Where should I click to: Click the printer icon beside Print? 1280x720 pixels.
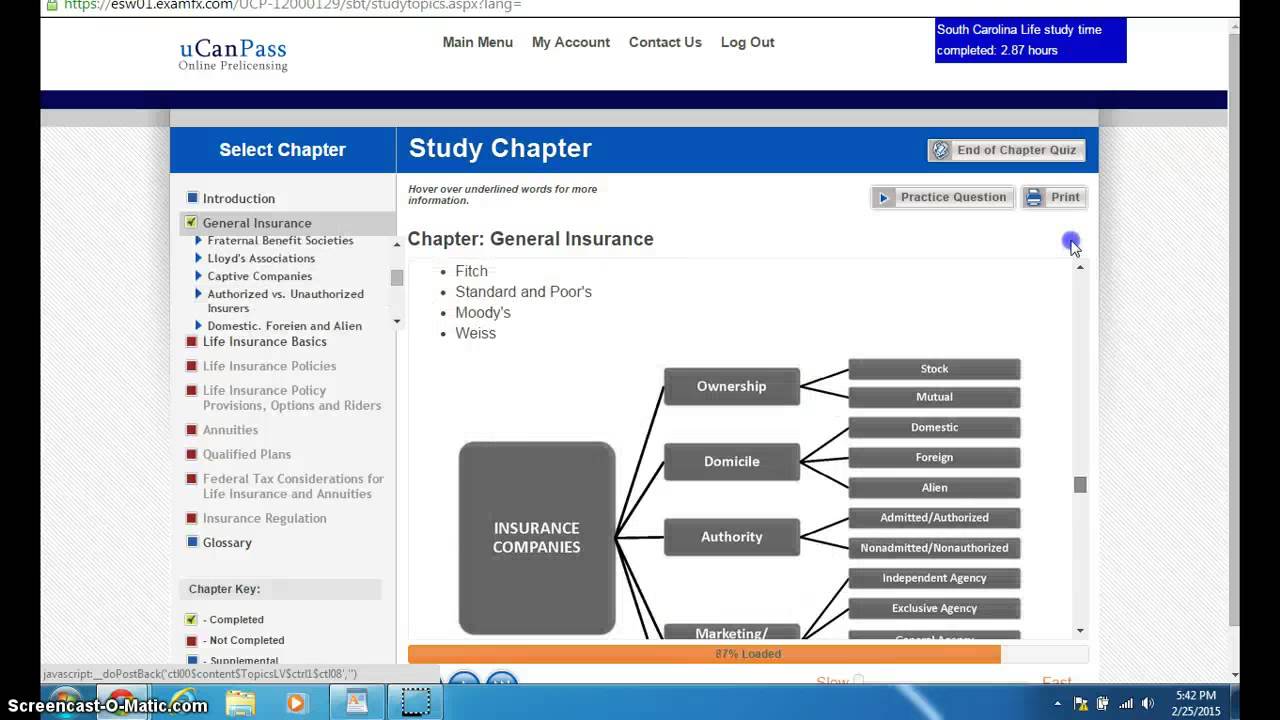coord(1034,198)
